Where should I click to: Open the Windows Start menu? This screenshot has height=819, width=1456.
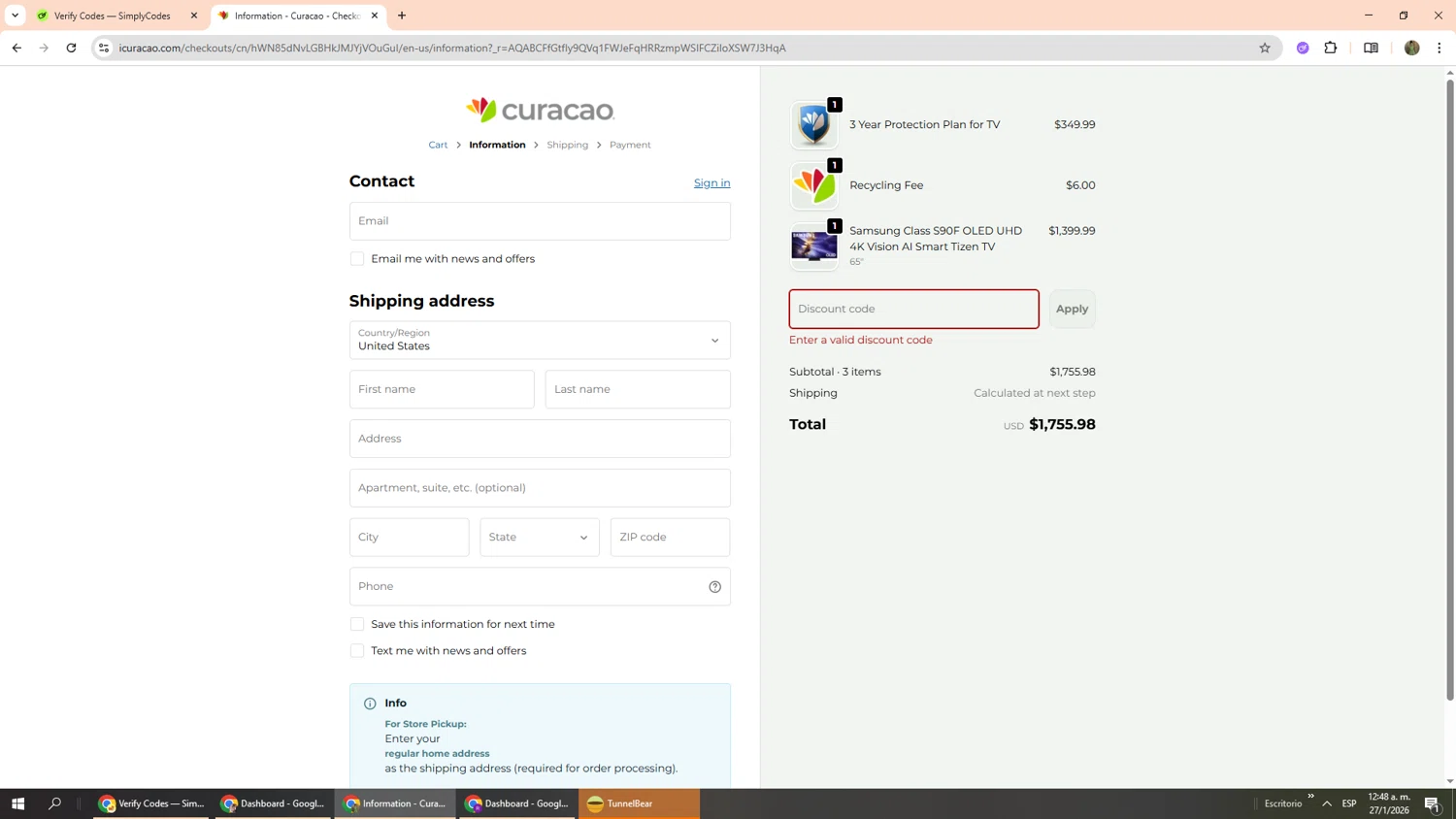point(17,803)
